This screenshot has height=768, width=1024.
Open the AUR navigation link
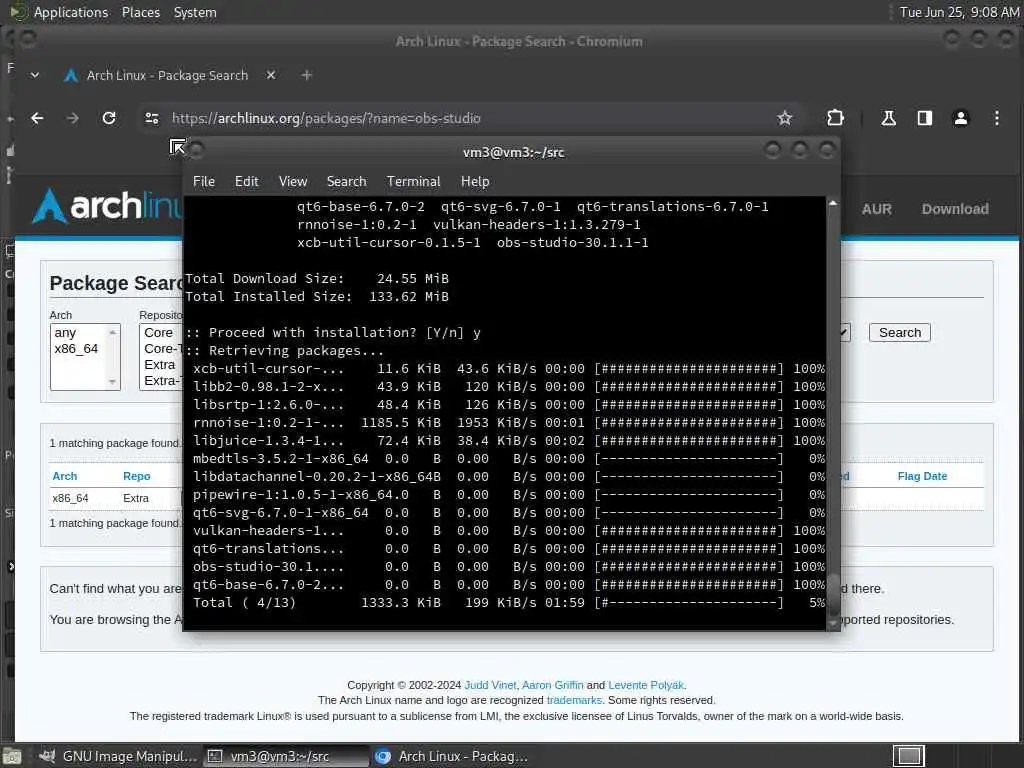coord(876,209)
